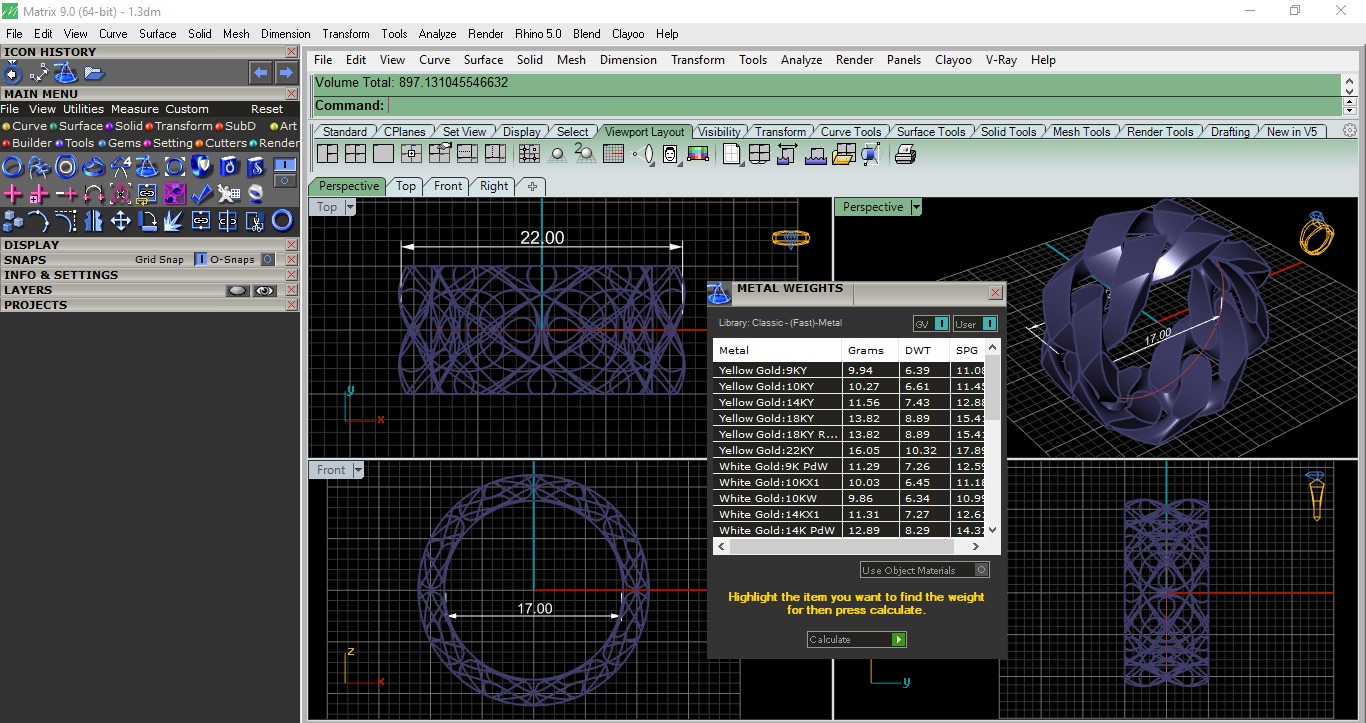Click the face portrait toolbar icon
This screenshot has width=1366, height=723.
(x=670, y=154)
